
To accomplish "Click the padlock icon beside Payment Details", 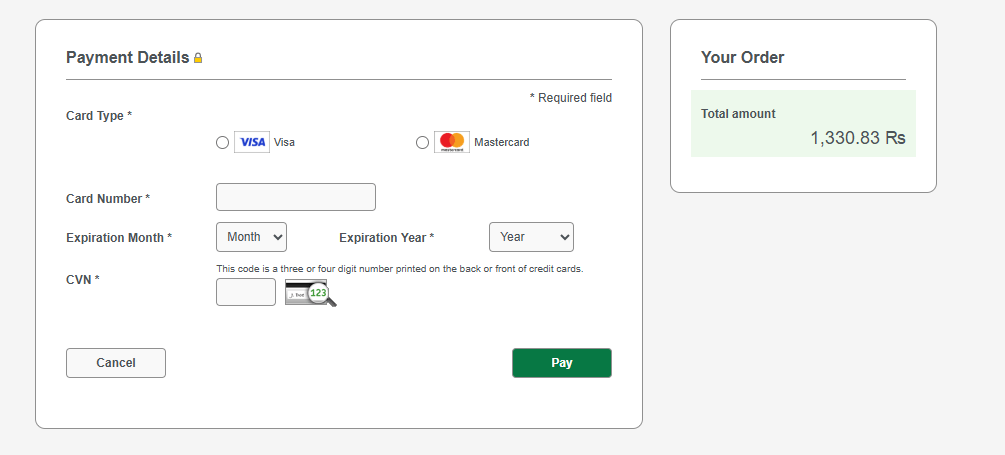I will pyautogui.click(x=198, y=58).
